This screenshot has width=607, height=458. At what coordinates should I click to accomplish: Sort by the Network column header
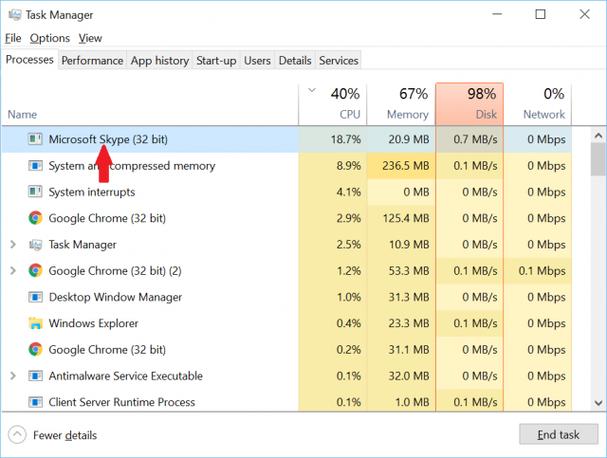point(538,104)
